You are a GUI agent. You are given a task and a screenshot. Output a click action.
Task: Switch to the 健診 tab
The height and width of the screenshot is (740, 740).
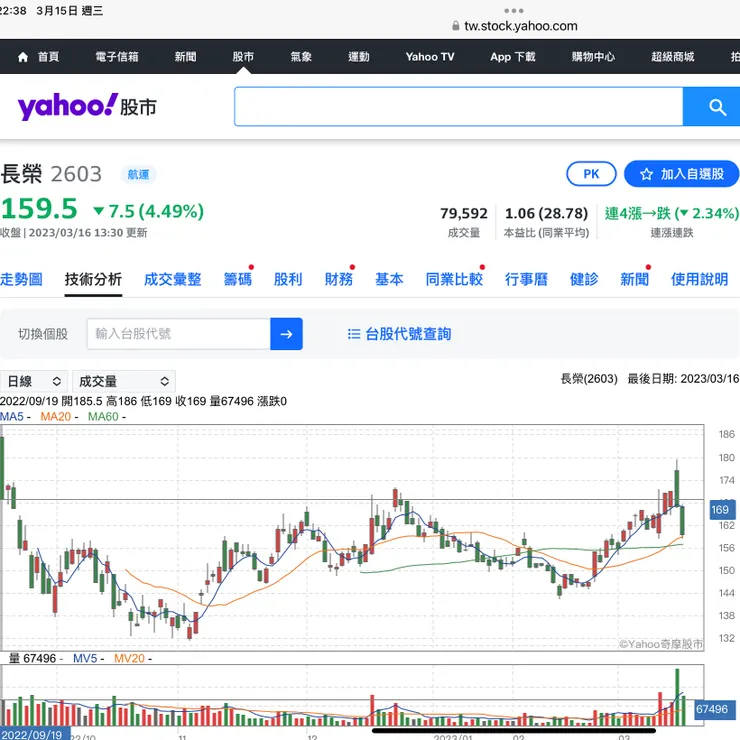[584, 279]
